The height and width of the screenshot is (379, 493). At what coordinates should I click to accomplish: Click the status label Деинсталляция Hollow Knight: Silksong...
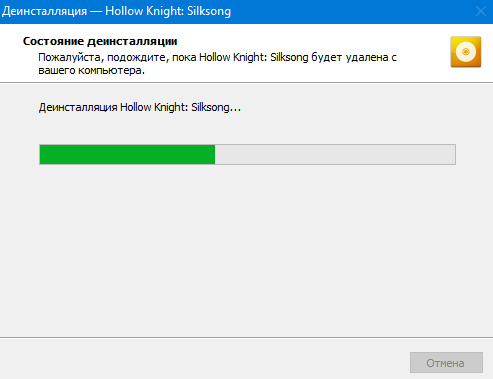click(140, 107)
